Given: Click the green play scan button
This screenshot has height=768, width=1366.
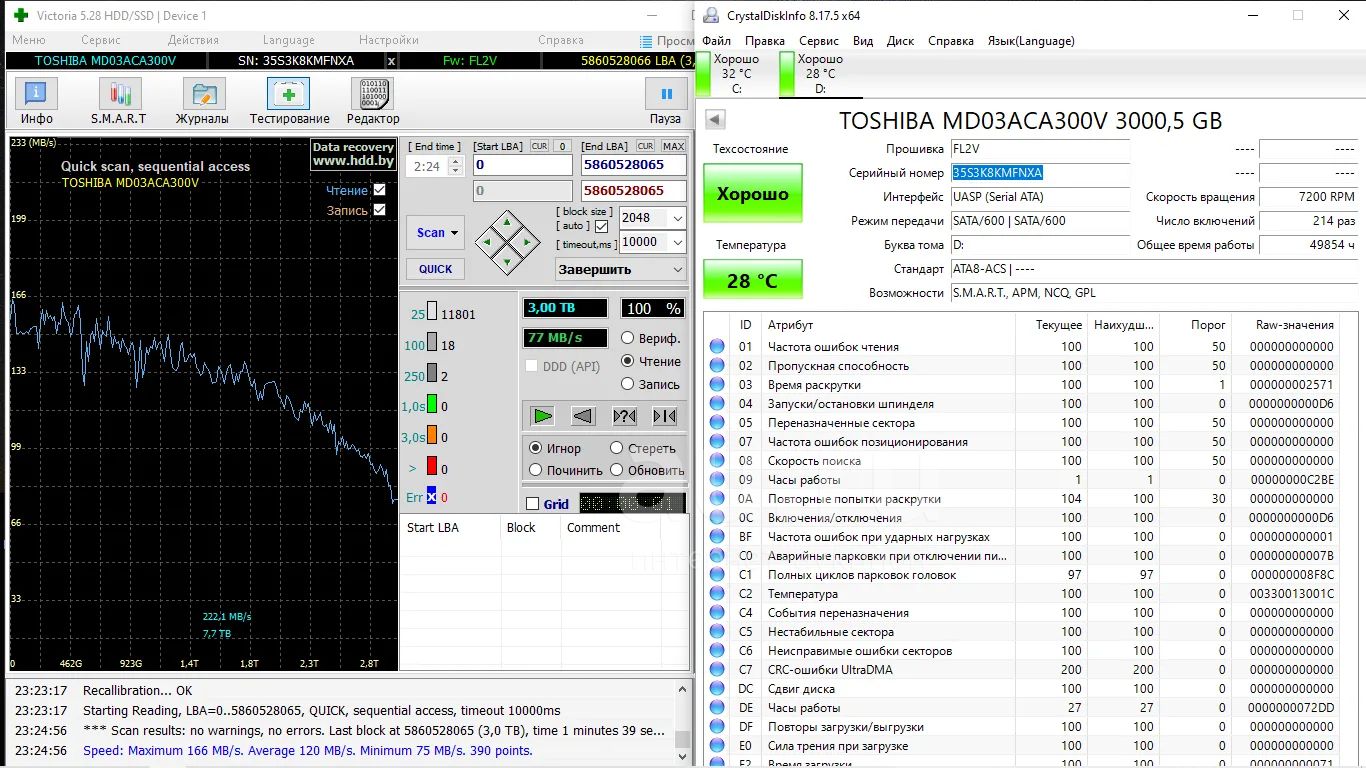Looking at the screenshot, I should (x=542, y=416).
